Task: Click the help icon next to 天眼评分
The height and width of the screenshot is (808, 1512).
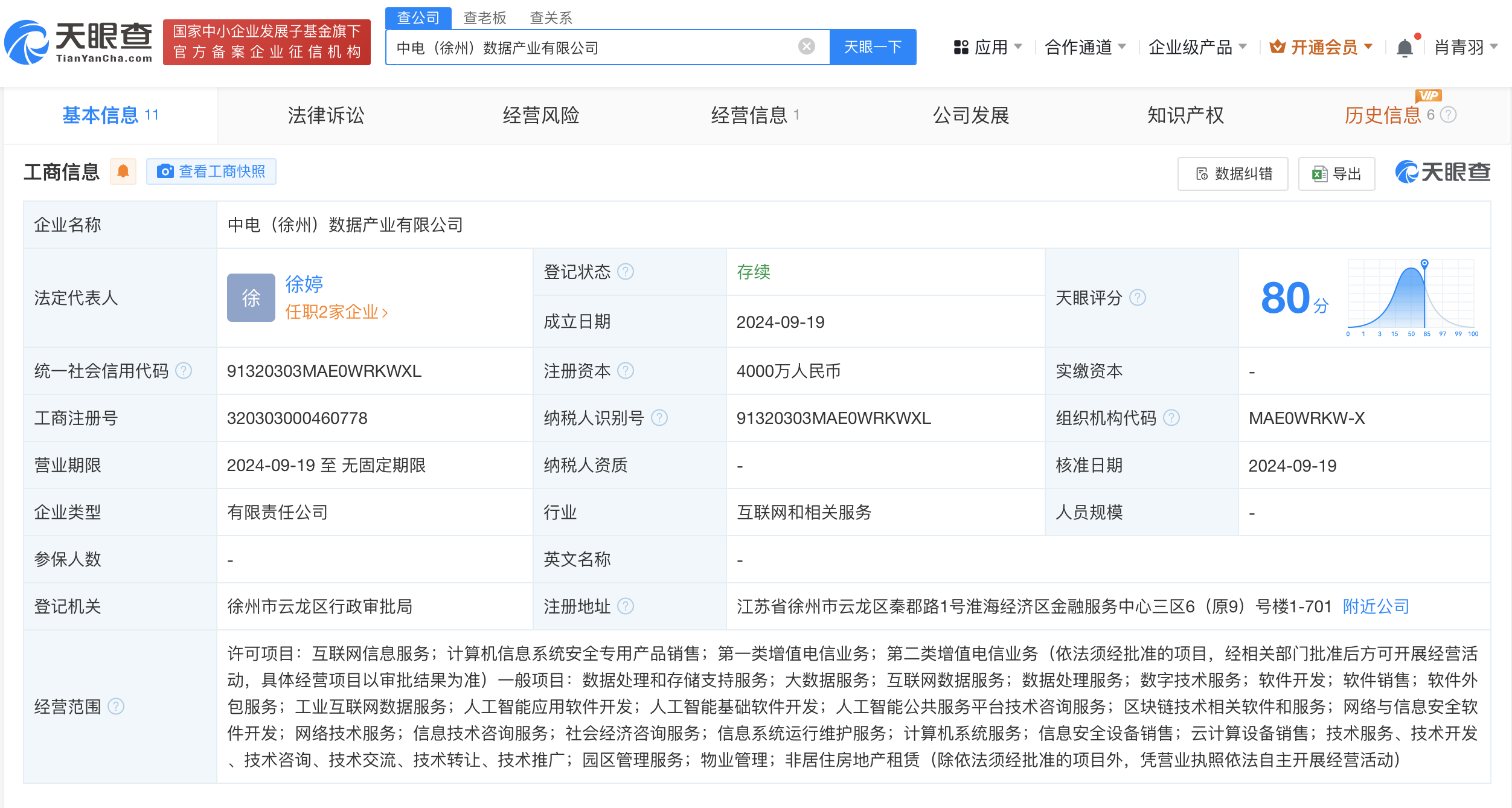Action: (x=1138, y=298)
